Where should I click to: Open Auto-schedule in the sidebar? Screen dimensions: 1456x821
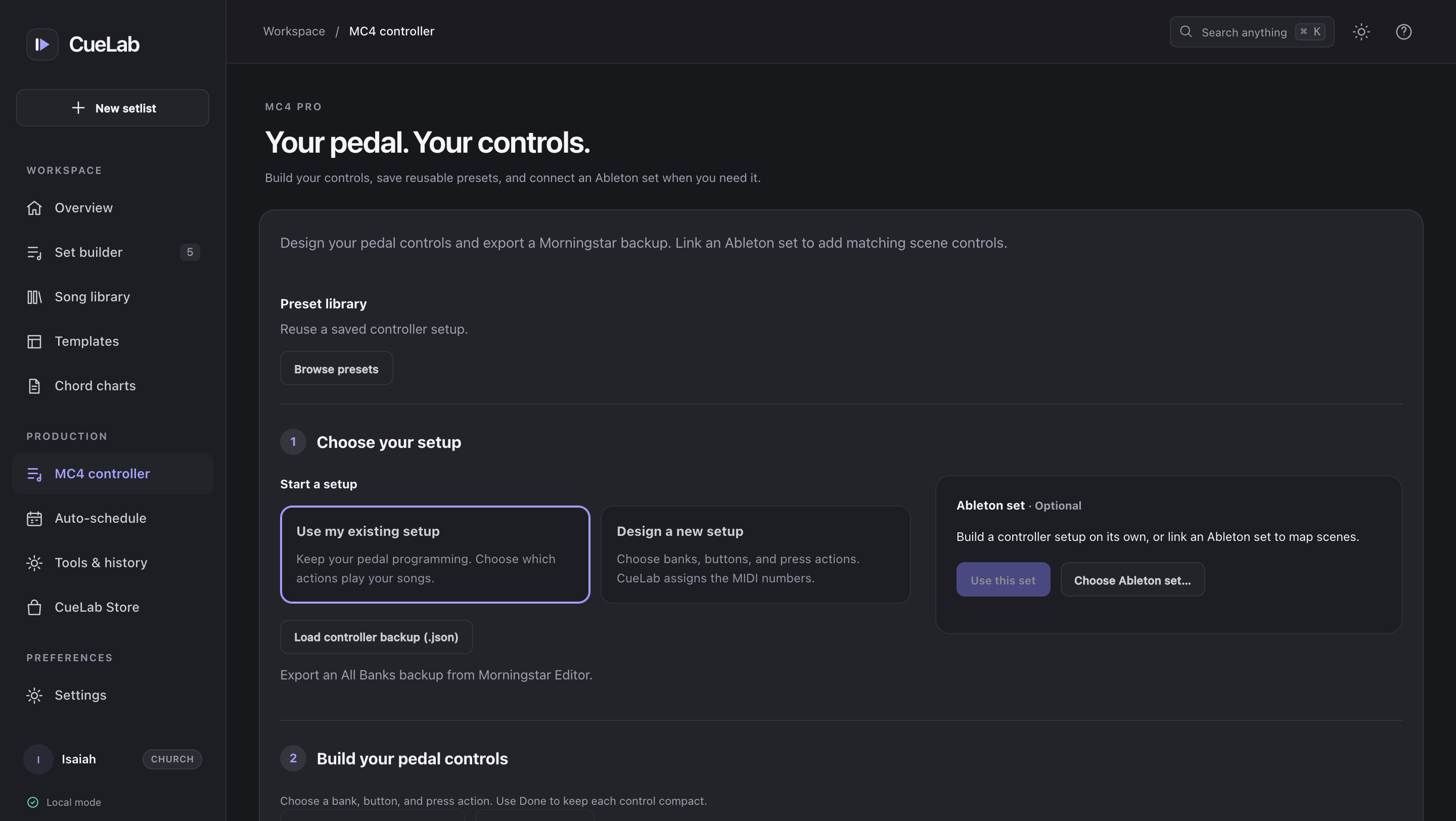point(112,518)
